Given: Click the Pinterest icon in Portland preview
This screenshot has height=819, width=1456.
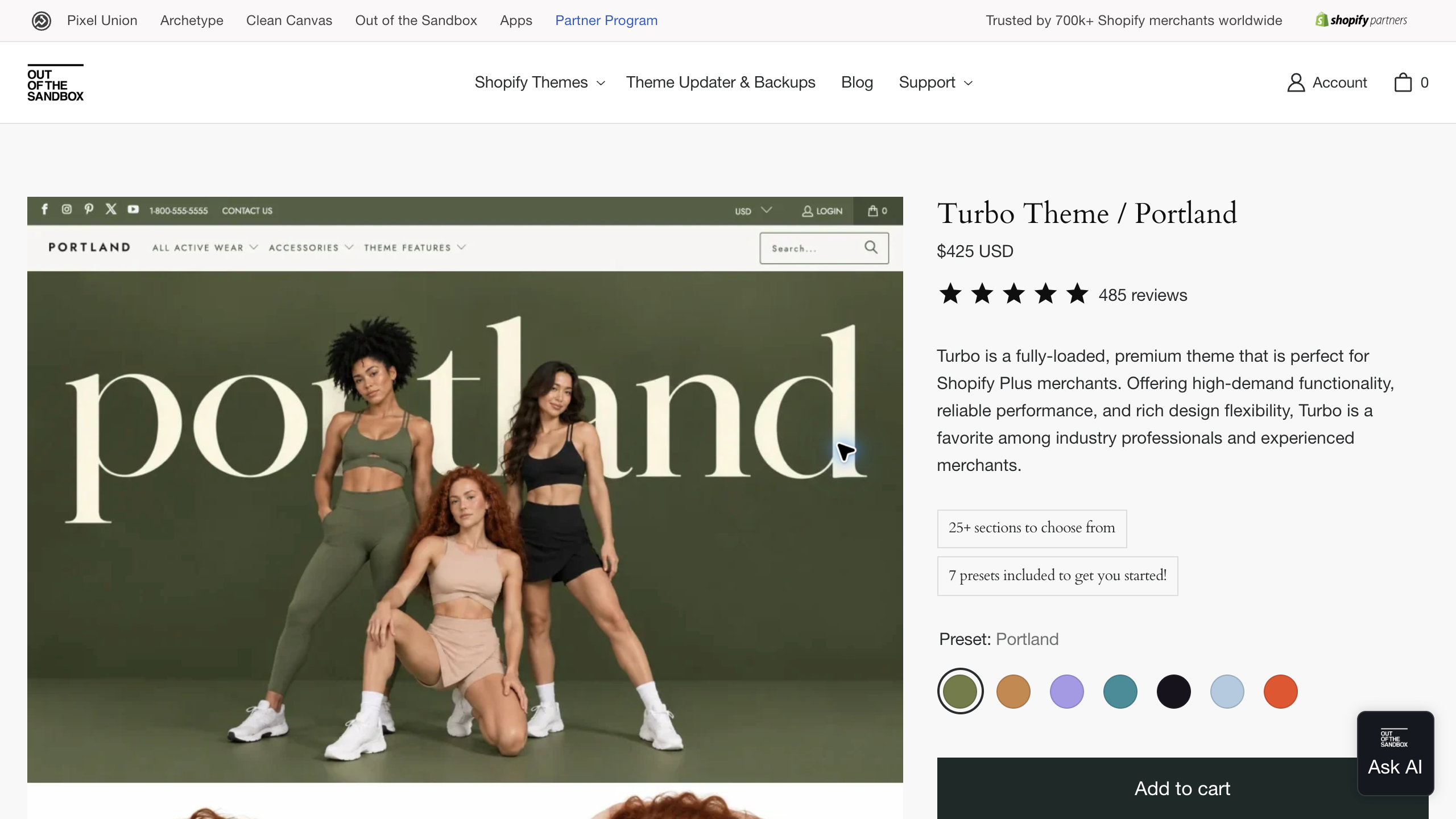Looking at the screenshot, I should pos(89,209).
